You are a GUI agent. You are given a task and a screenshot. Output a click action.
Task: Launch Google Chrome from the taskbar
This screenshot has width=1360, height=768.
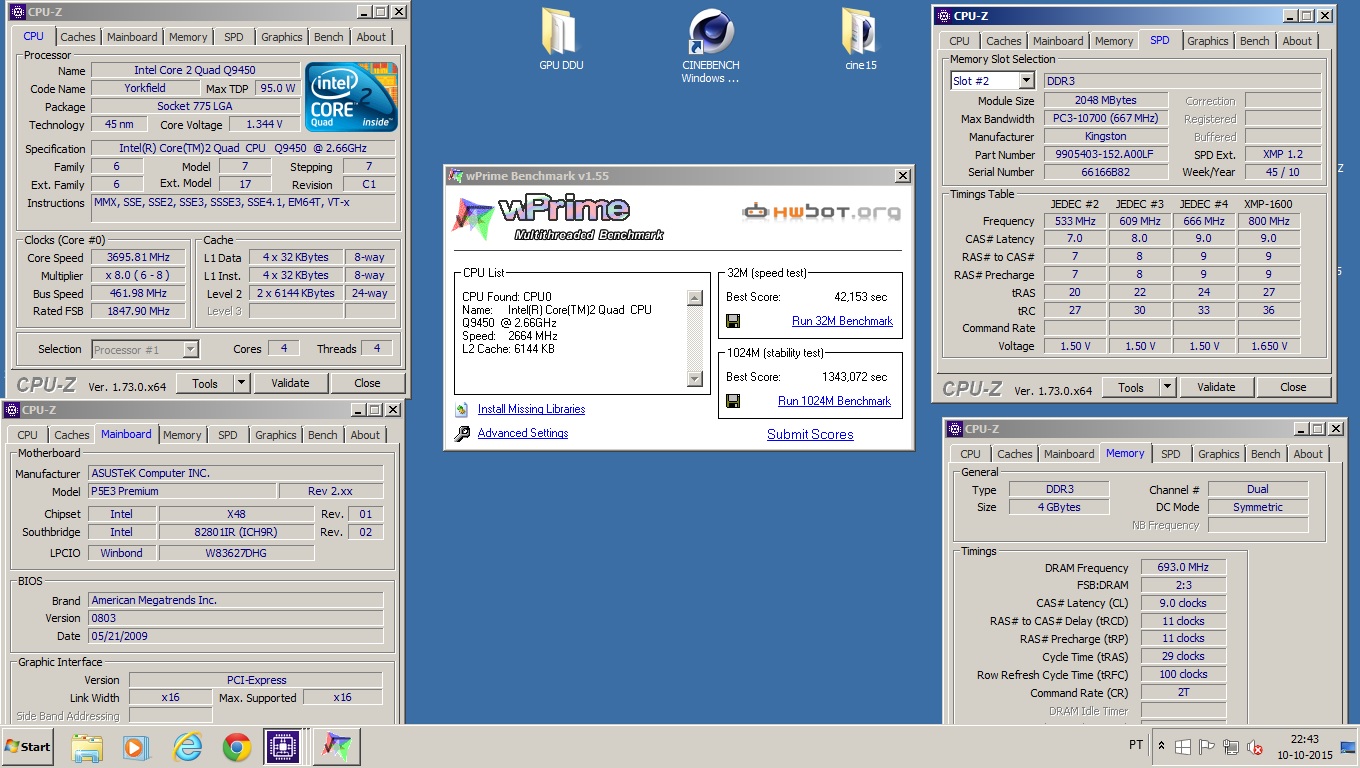237,747
